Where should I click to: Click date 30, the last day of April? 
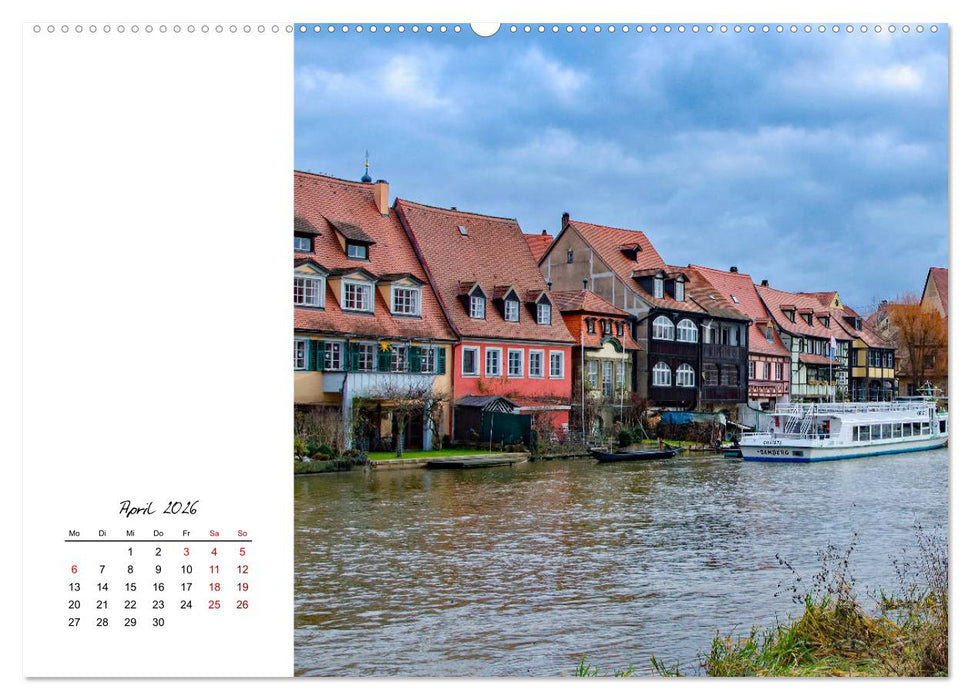tap(159, 621)
